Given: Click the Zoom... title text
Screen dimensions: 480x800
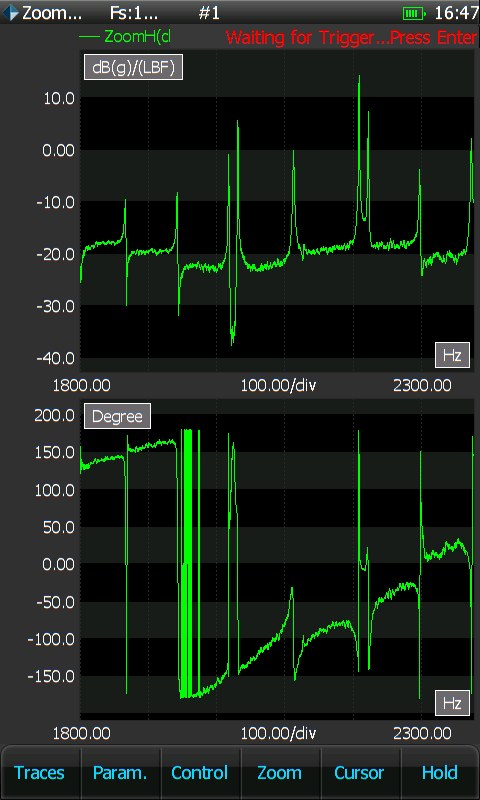Looking at the screenshot, I should point(52,13).
